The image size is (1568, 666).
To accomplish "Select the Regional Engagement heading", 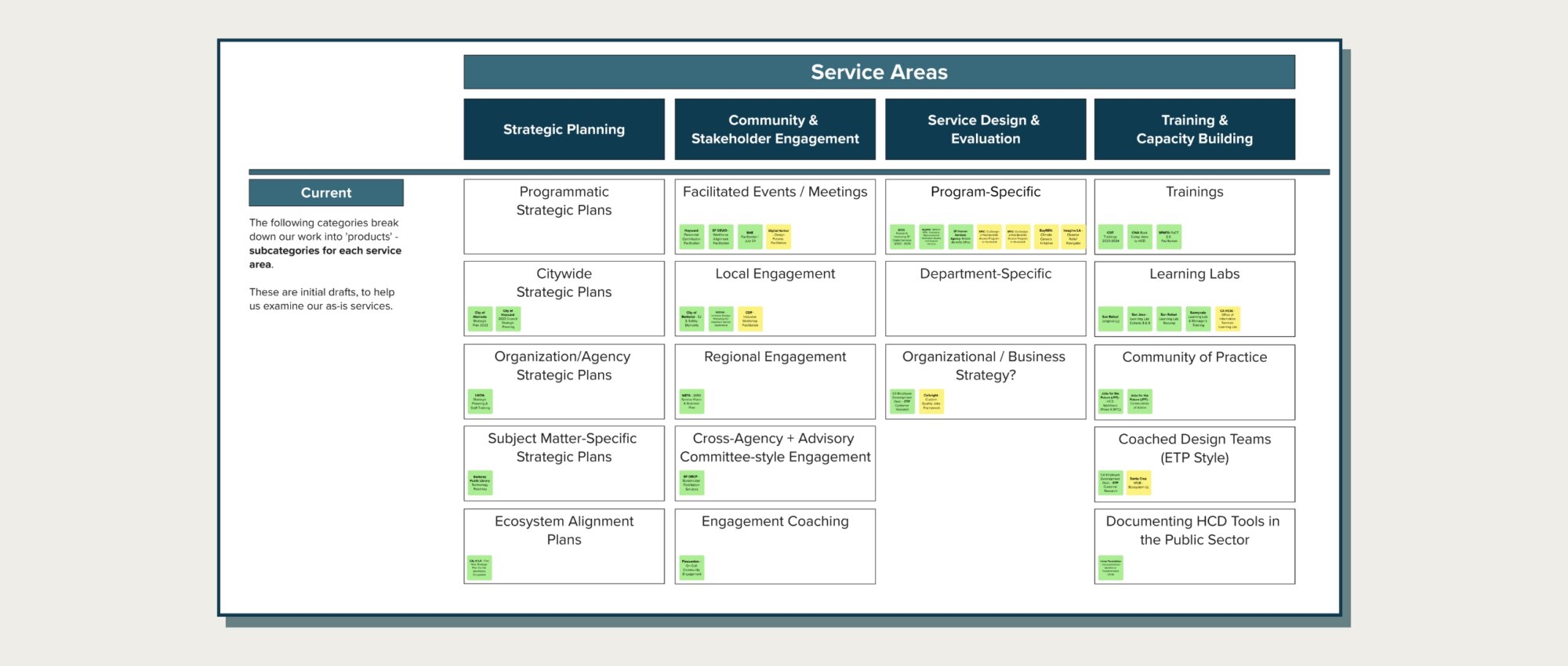I will pyautogui.click(x=775, y=357).
